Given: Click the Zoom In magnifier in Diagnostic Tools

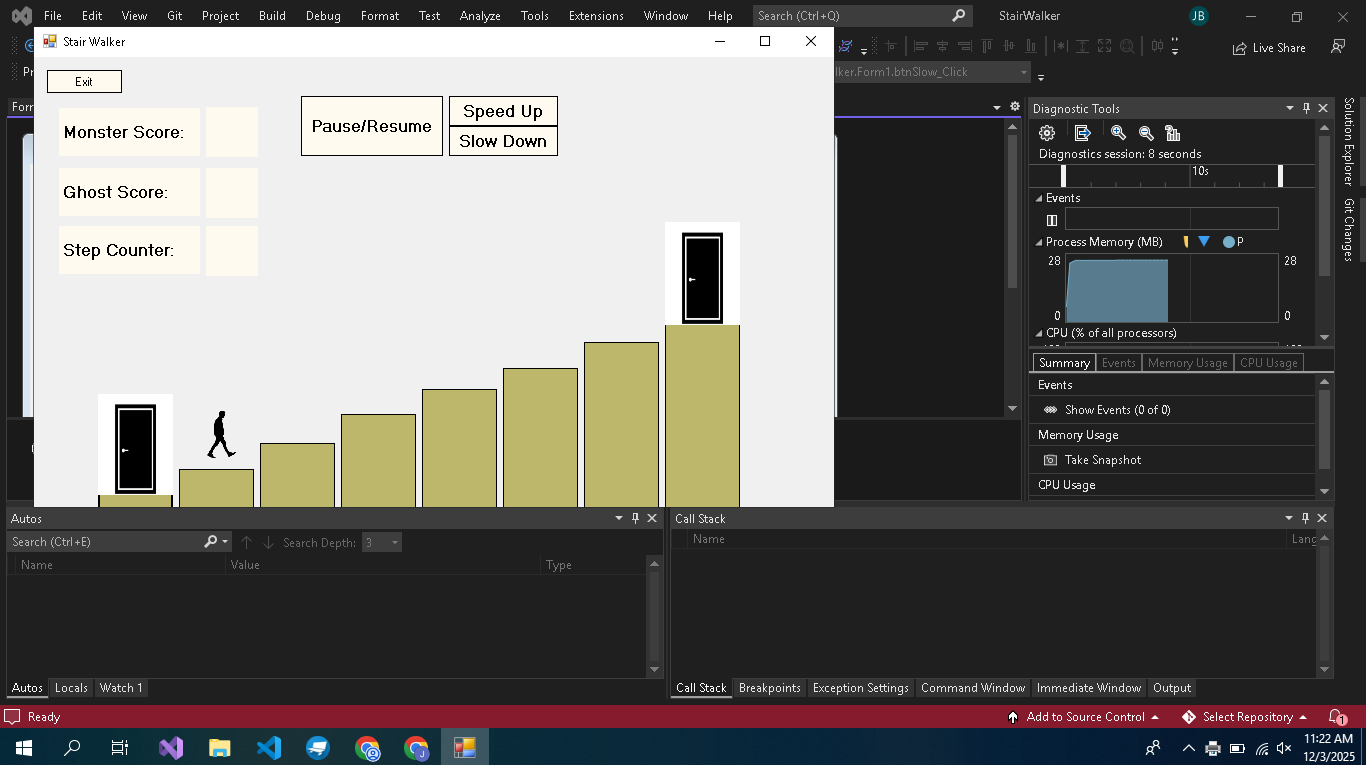Looking at the screenshot, I should (1118, 133).
